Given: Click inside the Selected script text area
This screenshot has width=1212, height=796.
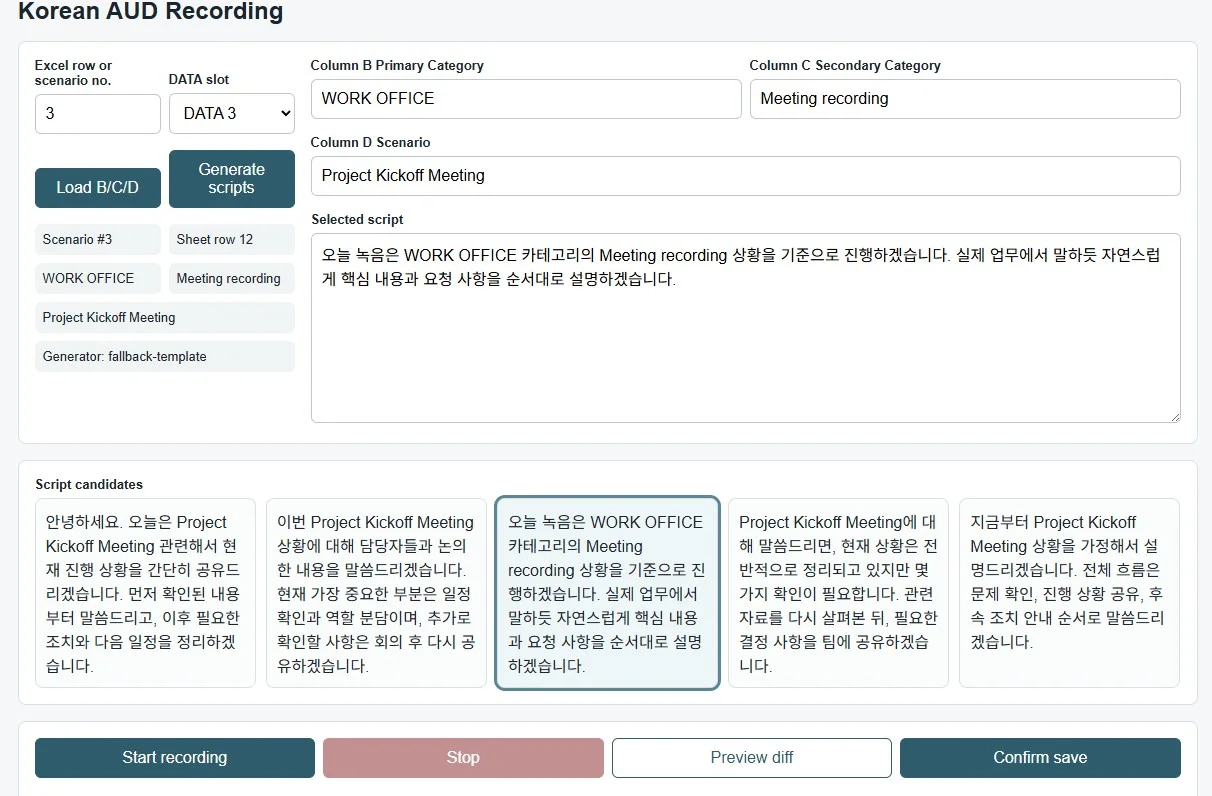Looking at the screenshot, I should point(746,328).
